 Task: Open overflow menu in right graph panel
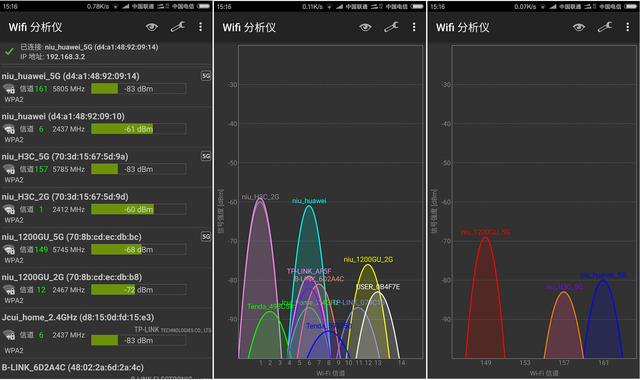pos(627,27)
